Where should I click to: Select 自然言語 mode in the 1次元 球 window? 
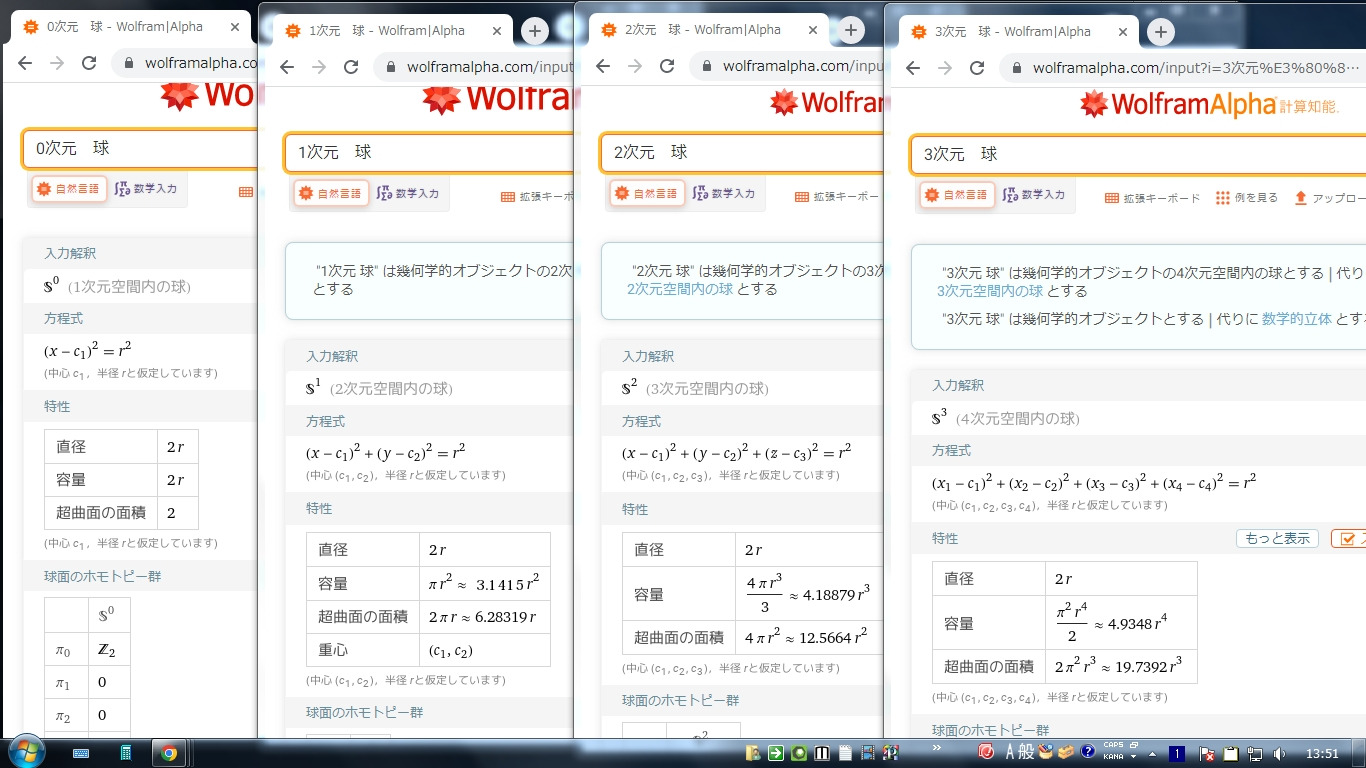pos(331,194)
